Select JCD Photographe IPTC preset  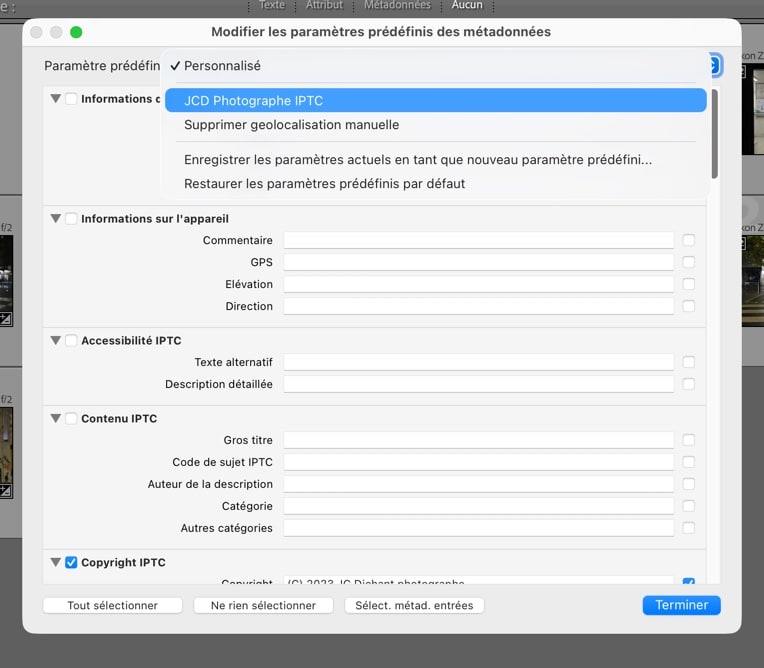point(436,100)
